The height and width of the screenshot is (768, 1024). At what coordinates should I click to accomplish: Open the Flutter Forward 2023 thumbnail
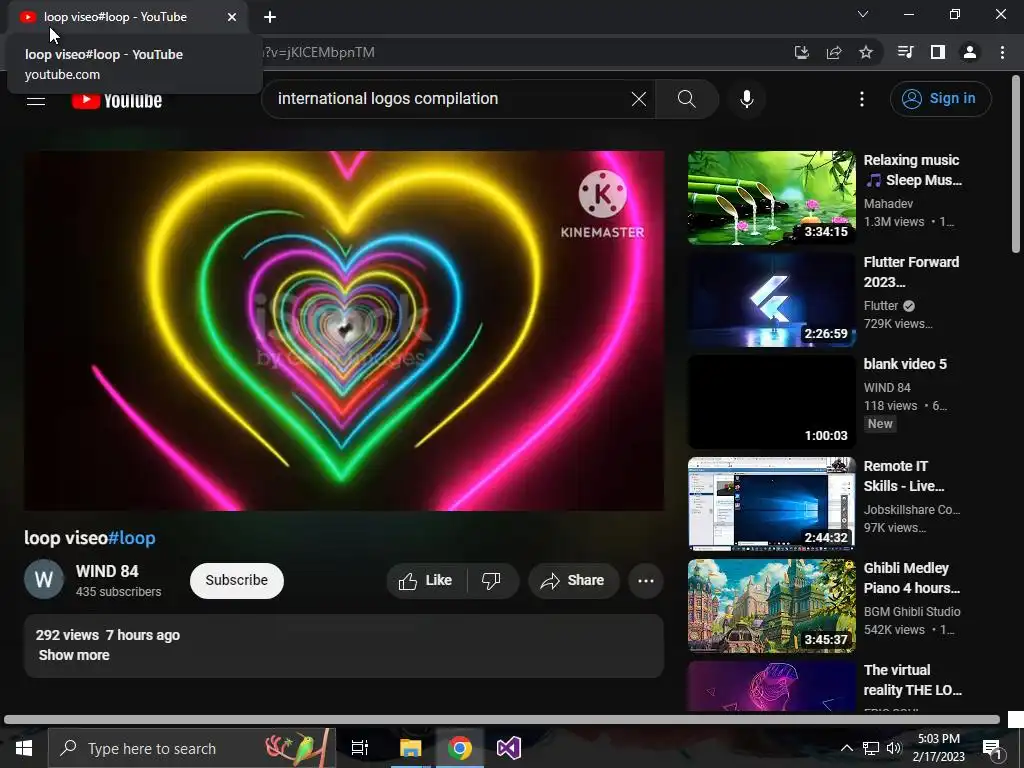pos(771,300)
